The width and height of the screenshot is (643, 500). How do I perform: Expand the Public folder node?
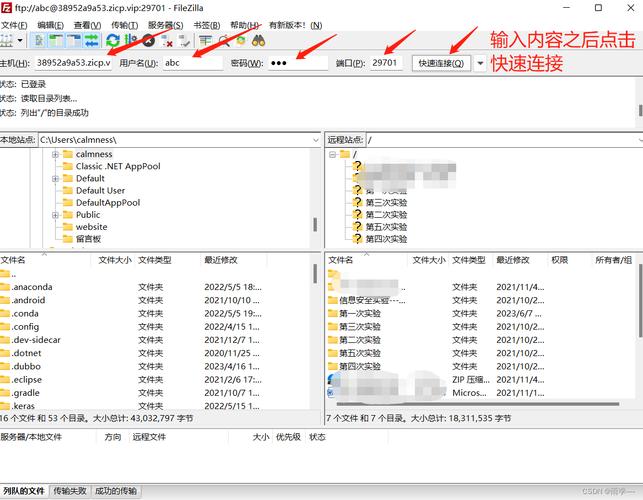[55, 215]
